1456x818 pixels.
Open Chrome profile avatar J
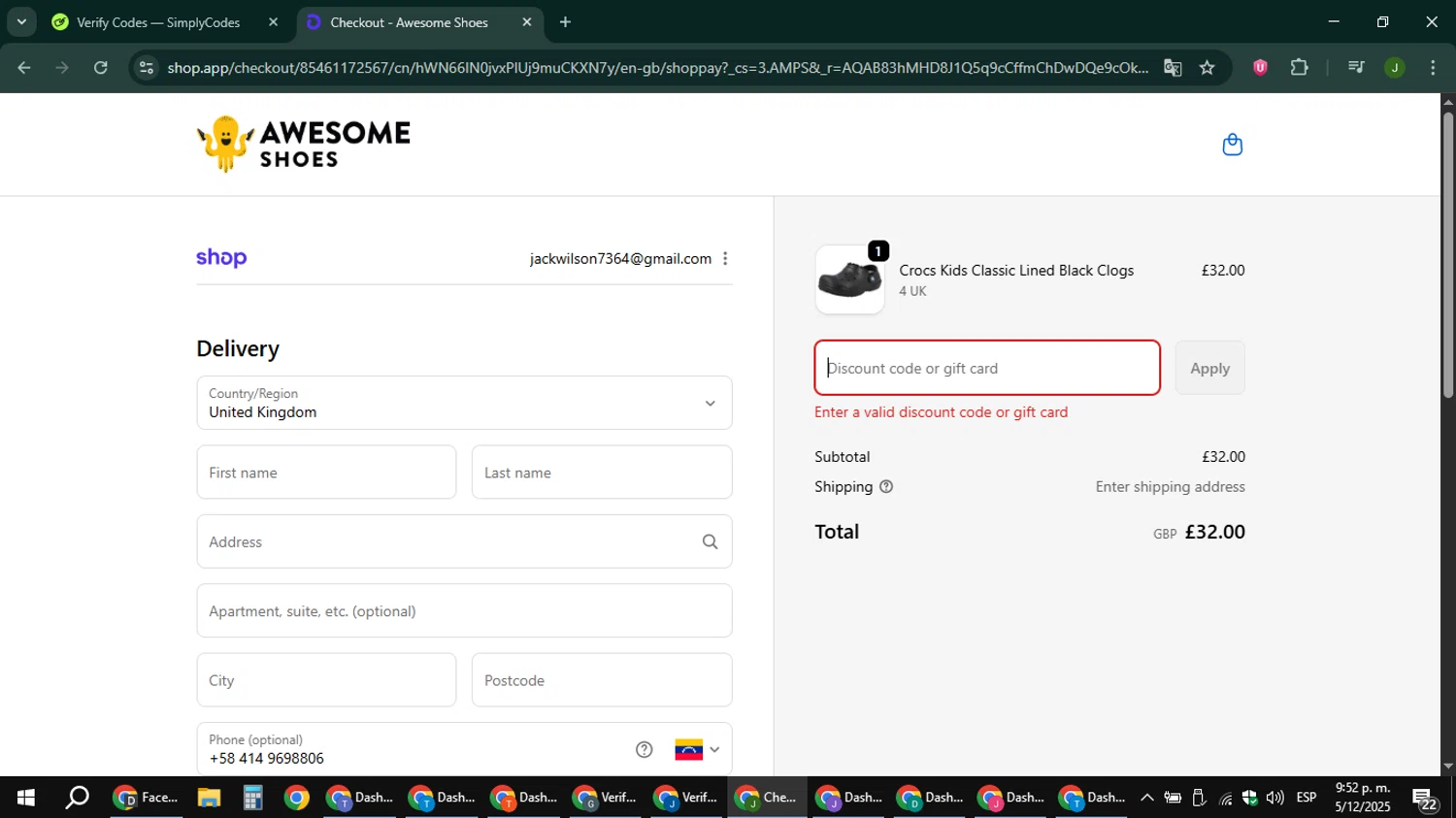pyautogui.click(x=1394, y=67)
